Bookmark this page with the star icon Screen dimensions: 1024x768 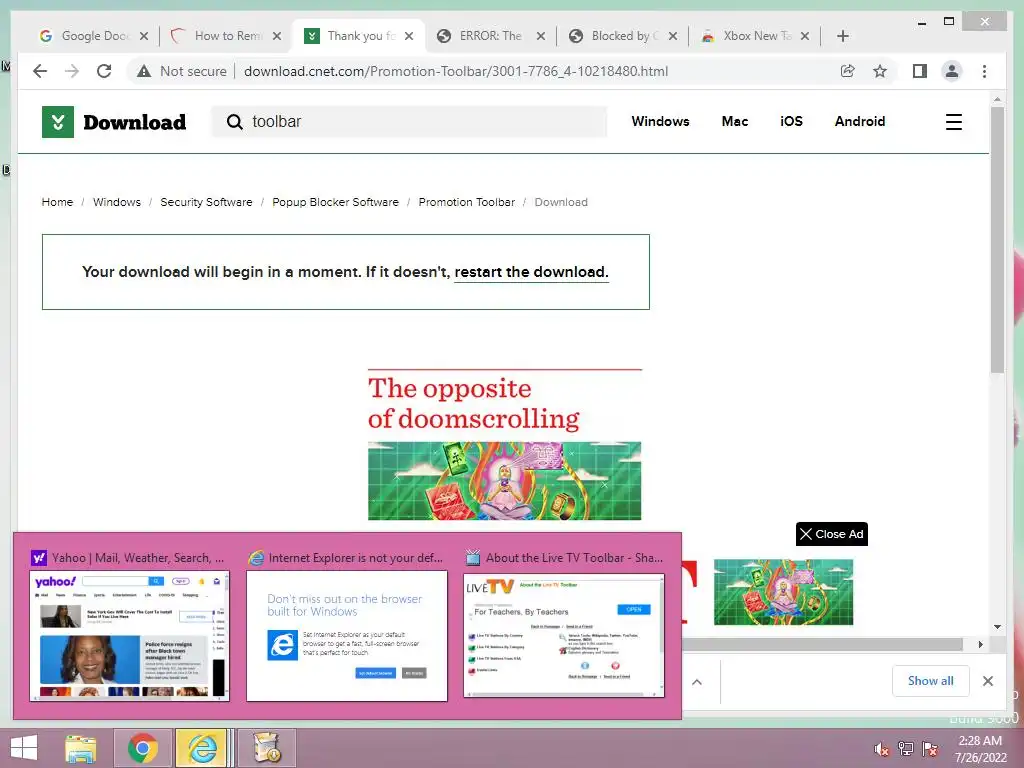880,71
